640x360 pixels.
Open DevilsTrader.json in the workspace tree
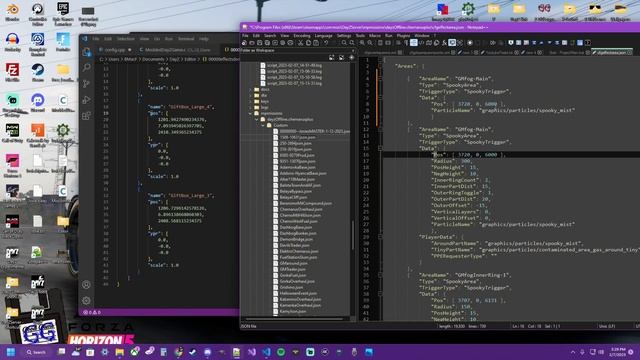294,245
